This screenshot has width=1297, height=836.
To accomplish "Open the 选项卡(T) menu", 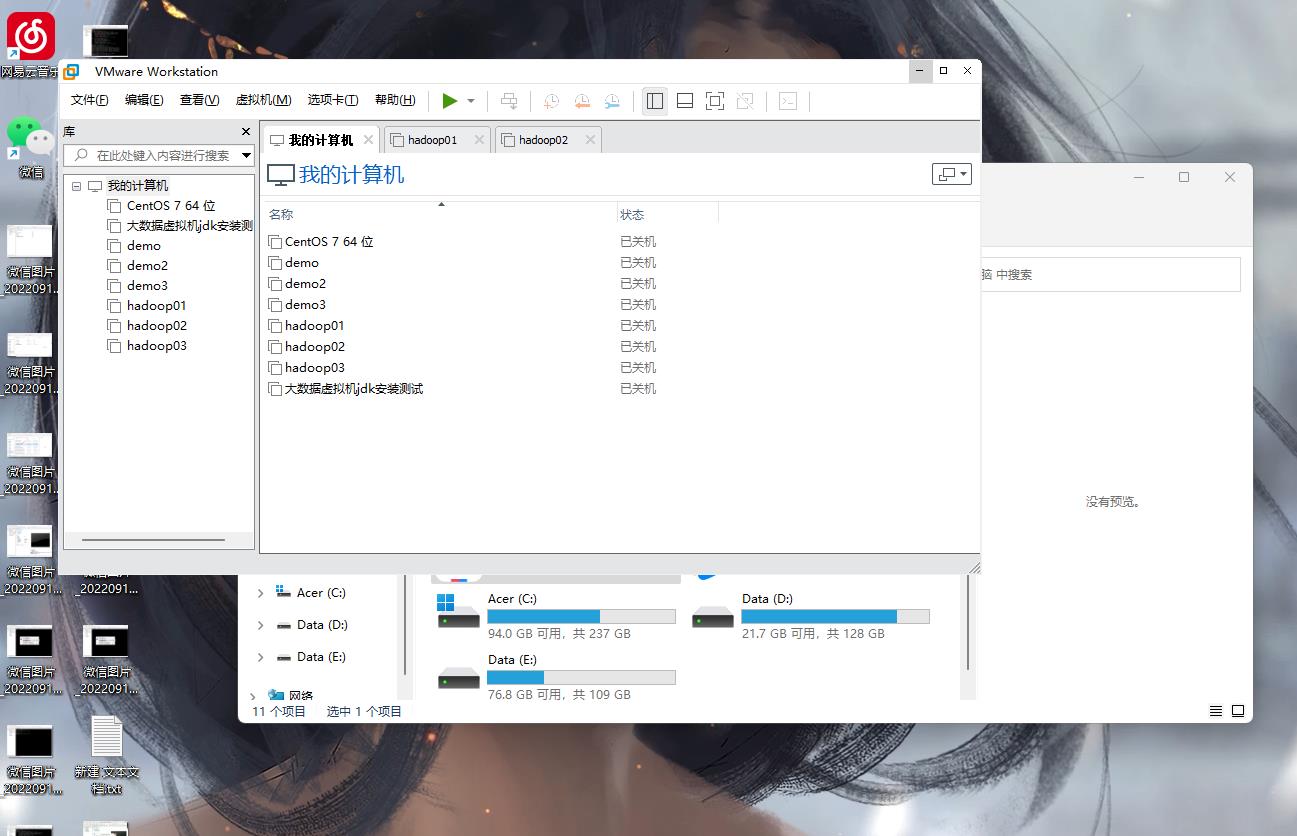I will [x=333, y=100].
